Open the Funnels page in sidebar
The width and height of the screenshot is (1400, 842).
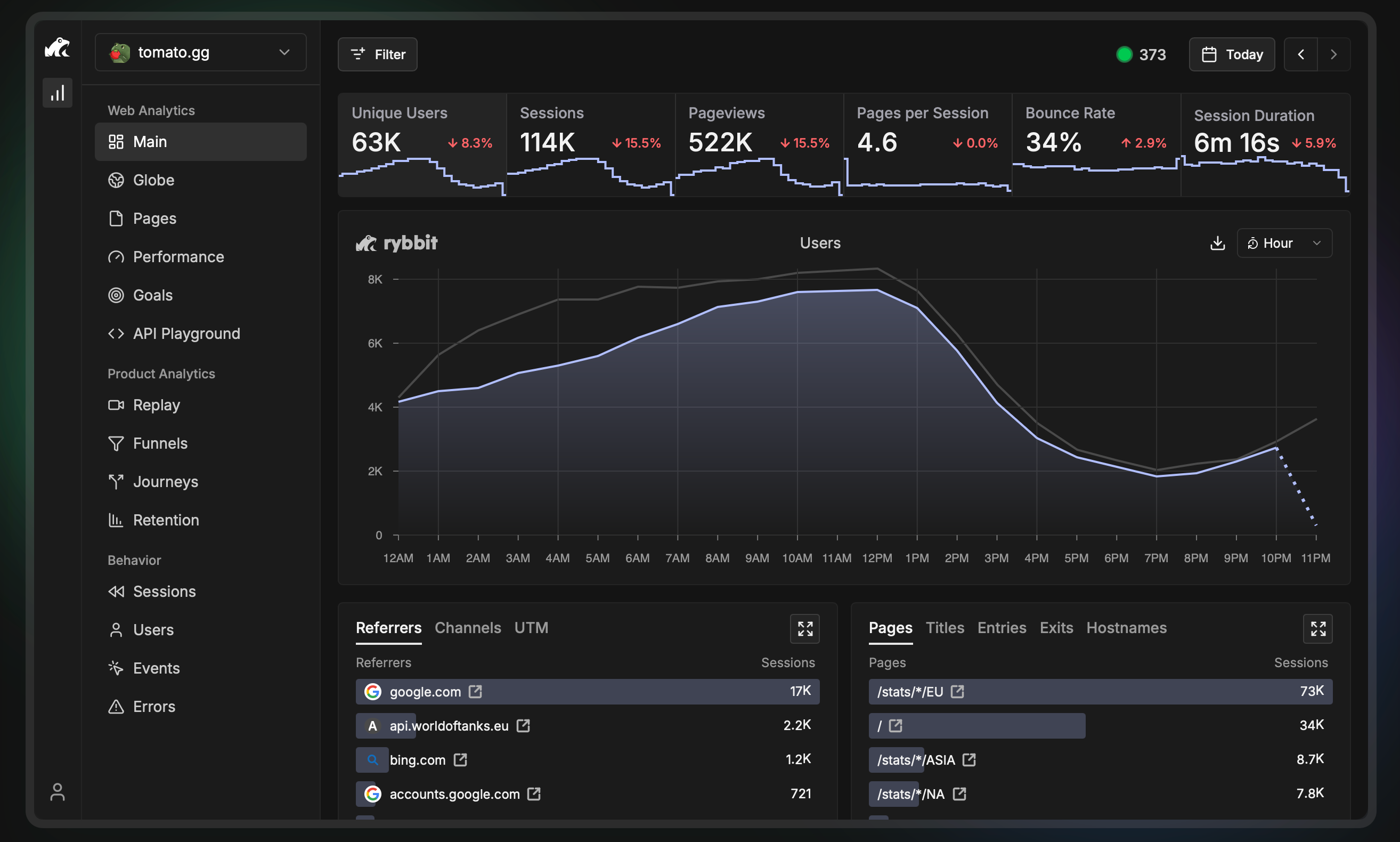(x=160, y=443)
